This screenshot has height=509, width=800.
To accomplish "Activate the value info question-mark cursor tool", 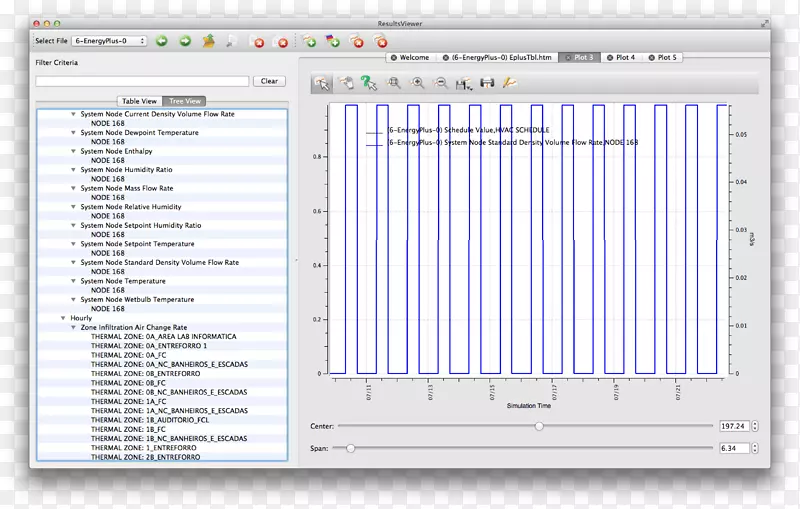I will tap(369, 83).
